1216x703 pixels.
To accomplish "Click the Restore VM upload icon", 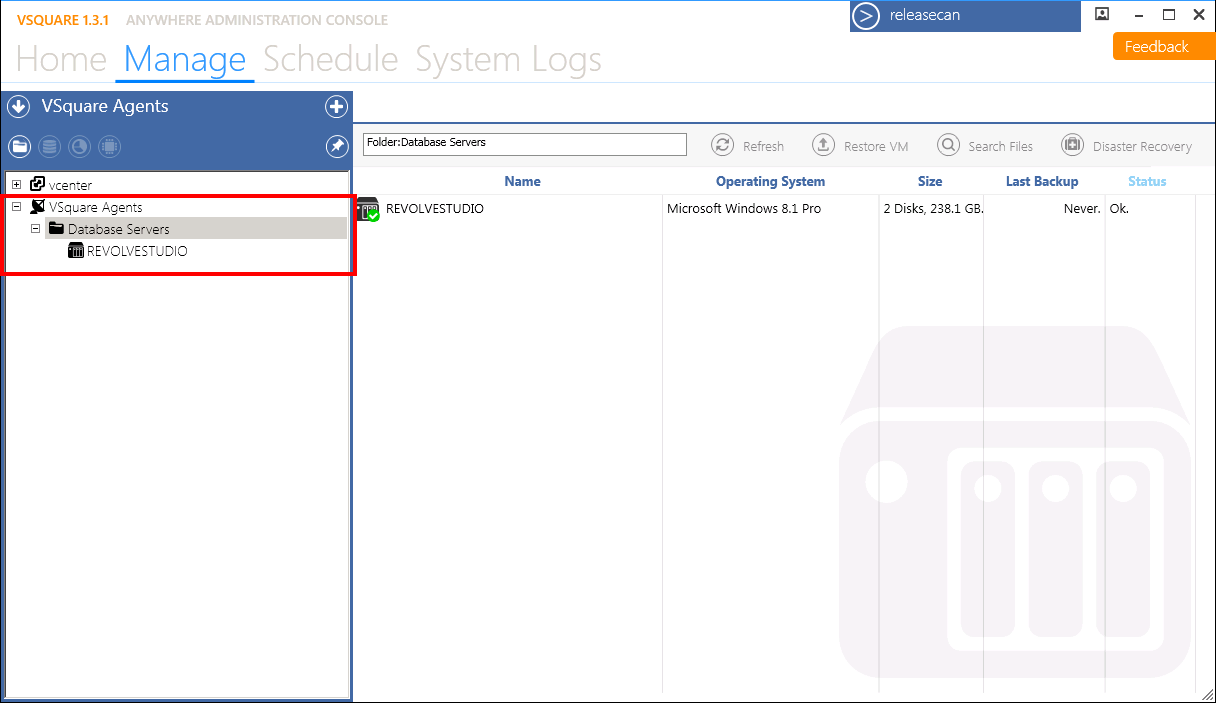I will pos(823,145).
